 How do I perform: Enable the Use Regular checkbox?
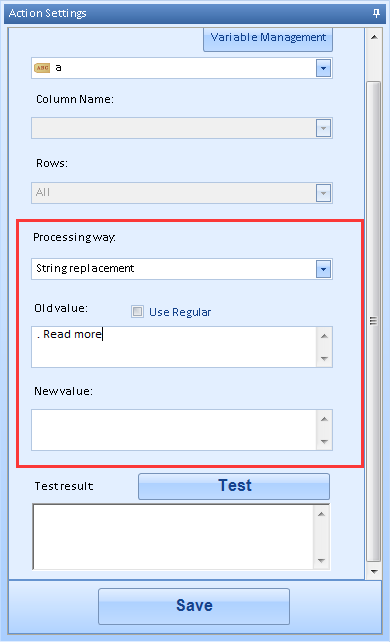click(138, 312)
